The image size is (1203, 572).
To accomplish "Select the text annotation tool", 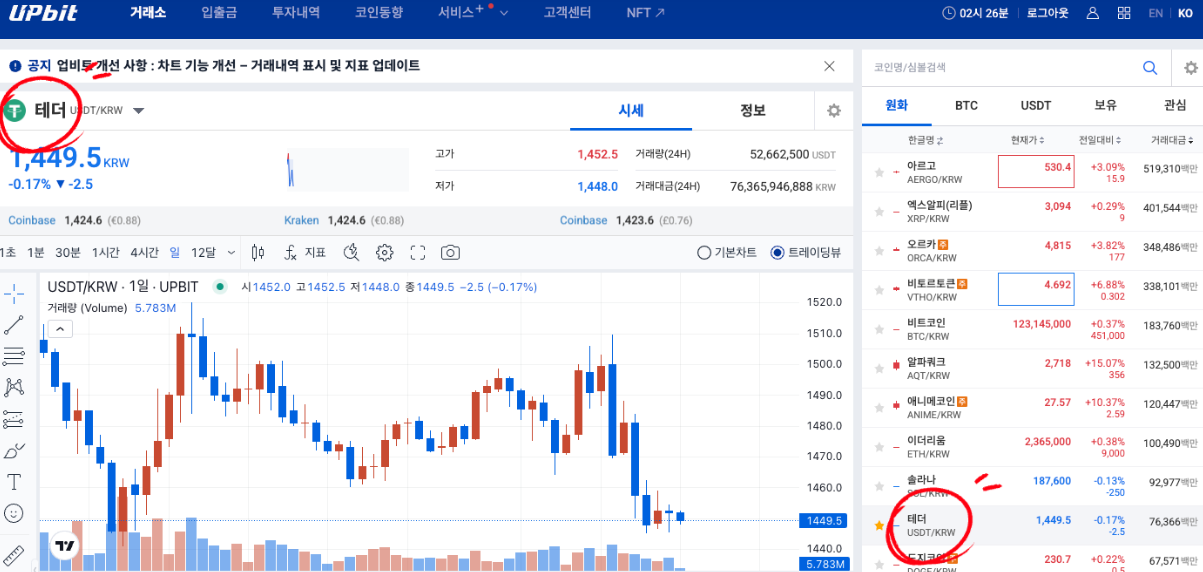I will tap(14, 481).
